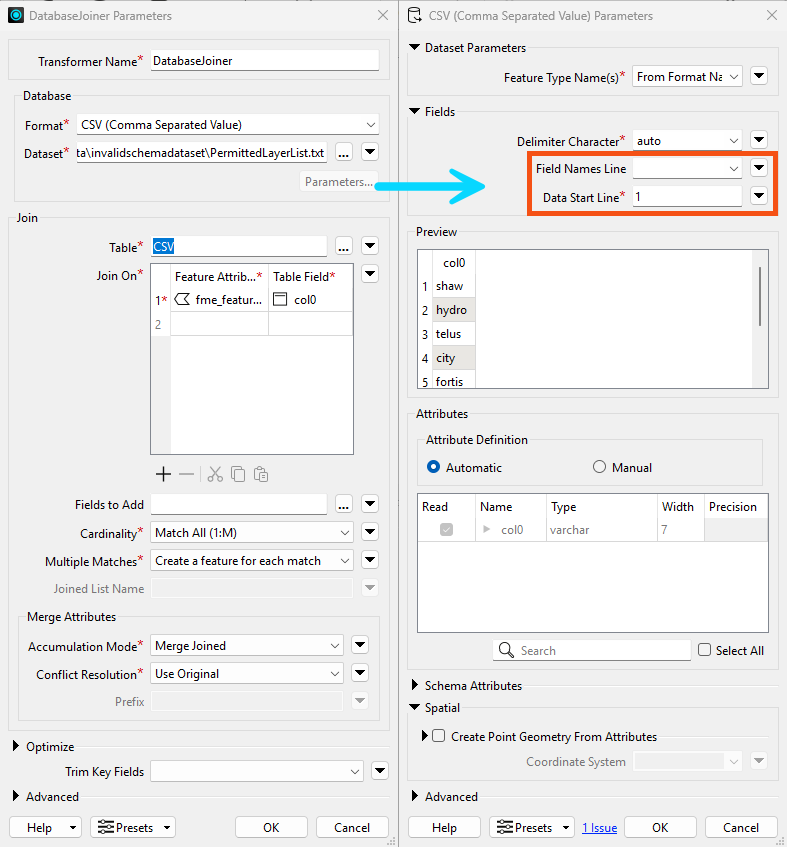The image size is (787, 847).
Task: Copy selected Join On row
Action: [238, 474]
